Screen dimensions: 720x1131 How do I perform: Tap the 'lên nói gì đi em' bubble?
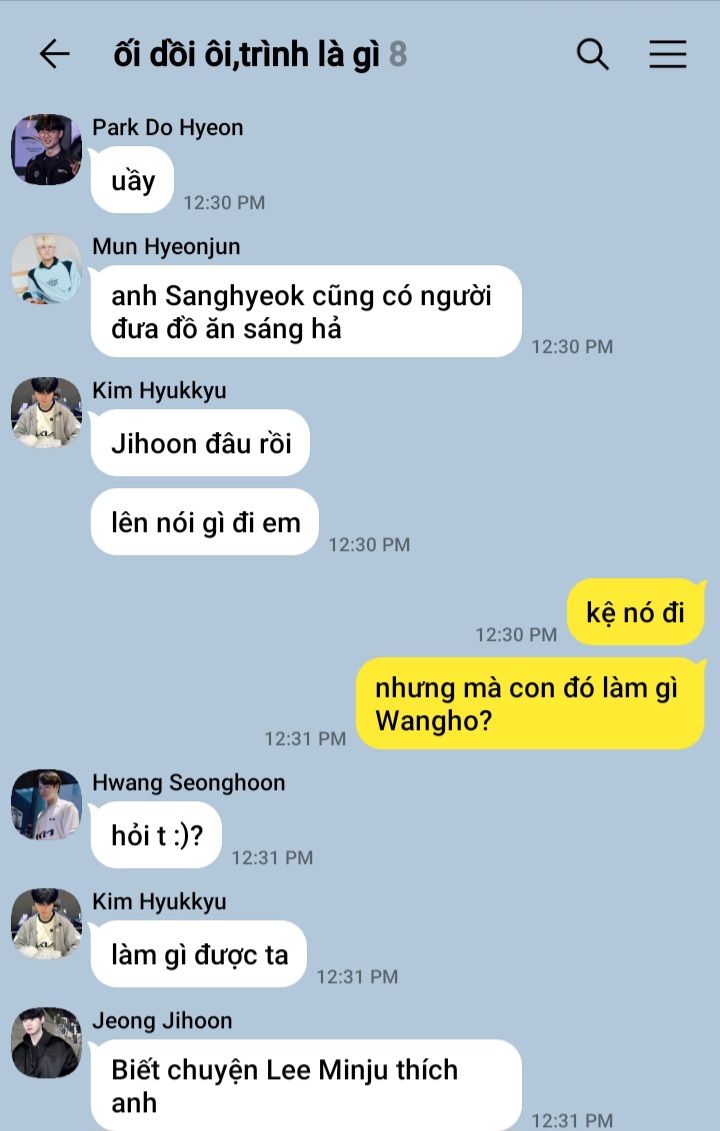click(x=205, y=522)
